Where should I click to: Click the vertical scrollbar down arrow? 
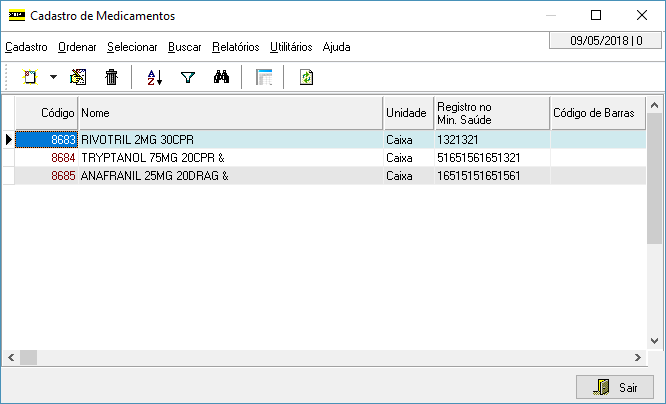(x=655, y=341)
